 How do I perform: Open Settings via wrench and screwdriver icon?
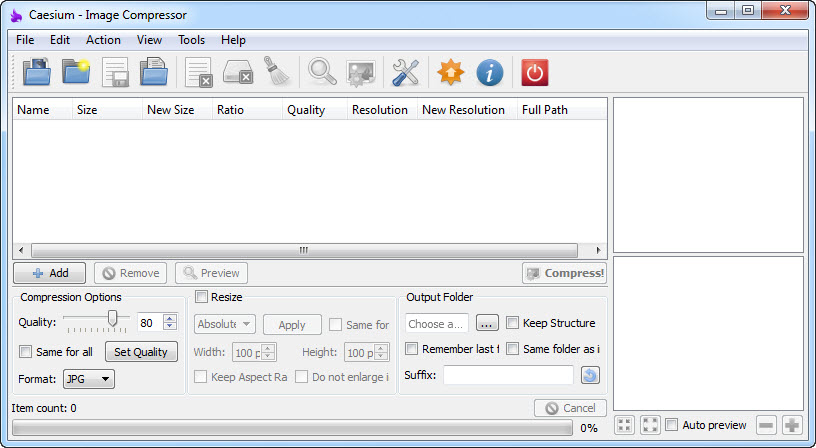405,72
